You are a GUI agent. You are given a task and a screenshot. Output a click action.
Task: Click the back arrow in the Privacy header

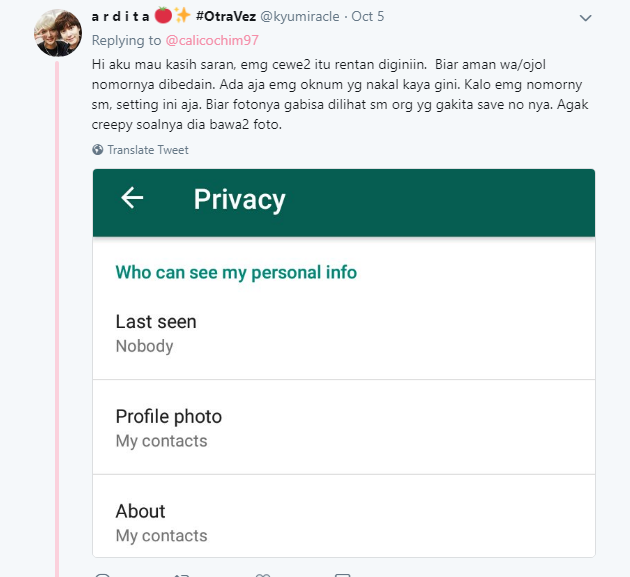pyautogui.click(x=132, y=198)
